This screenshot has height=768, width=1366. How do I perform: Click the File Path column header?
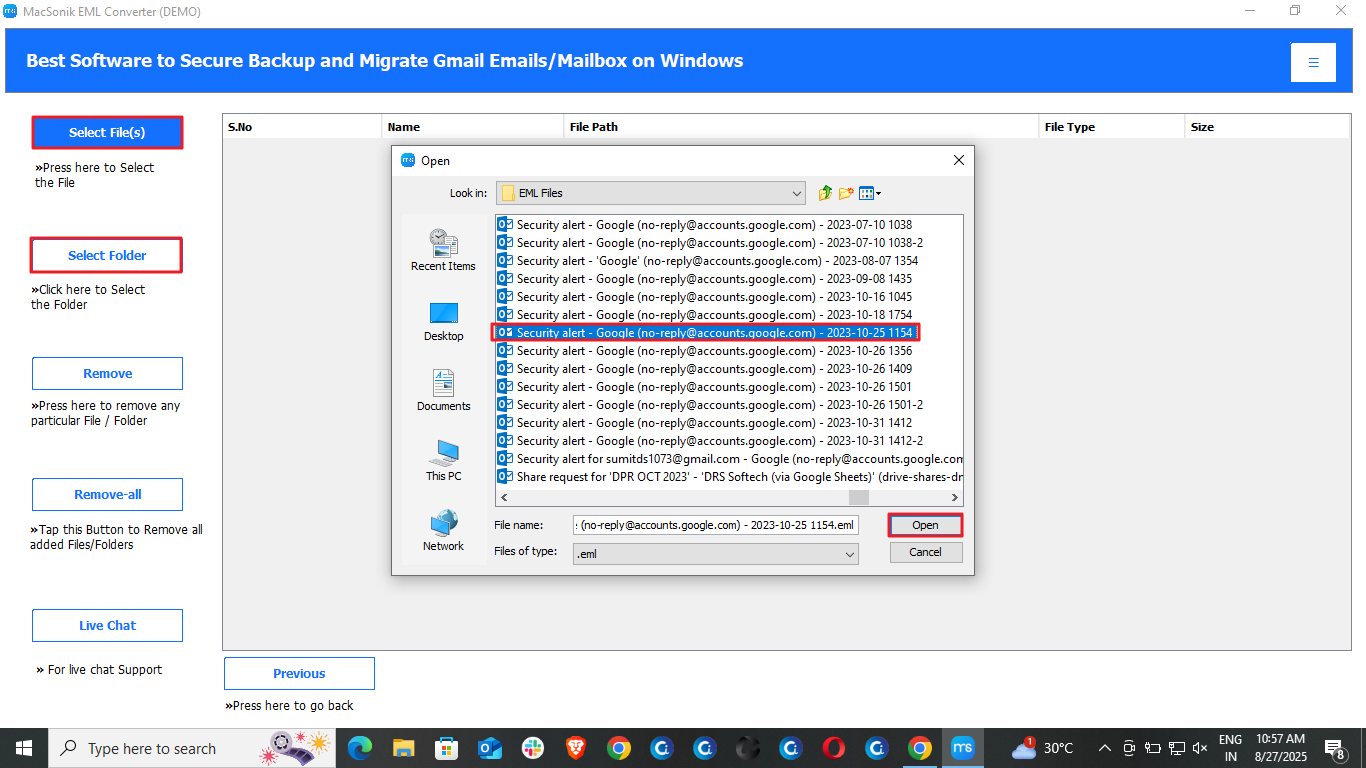[802, 127]
